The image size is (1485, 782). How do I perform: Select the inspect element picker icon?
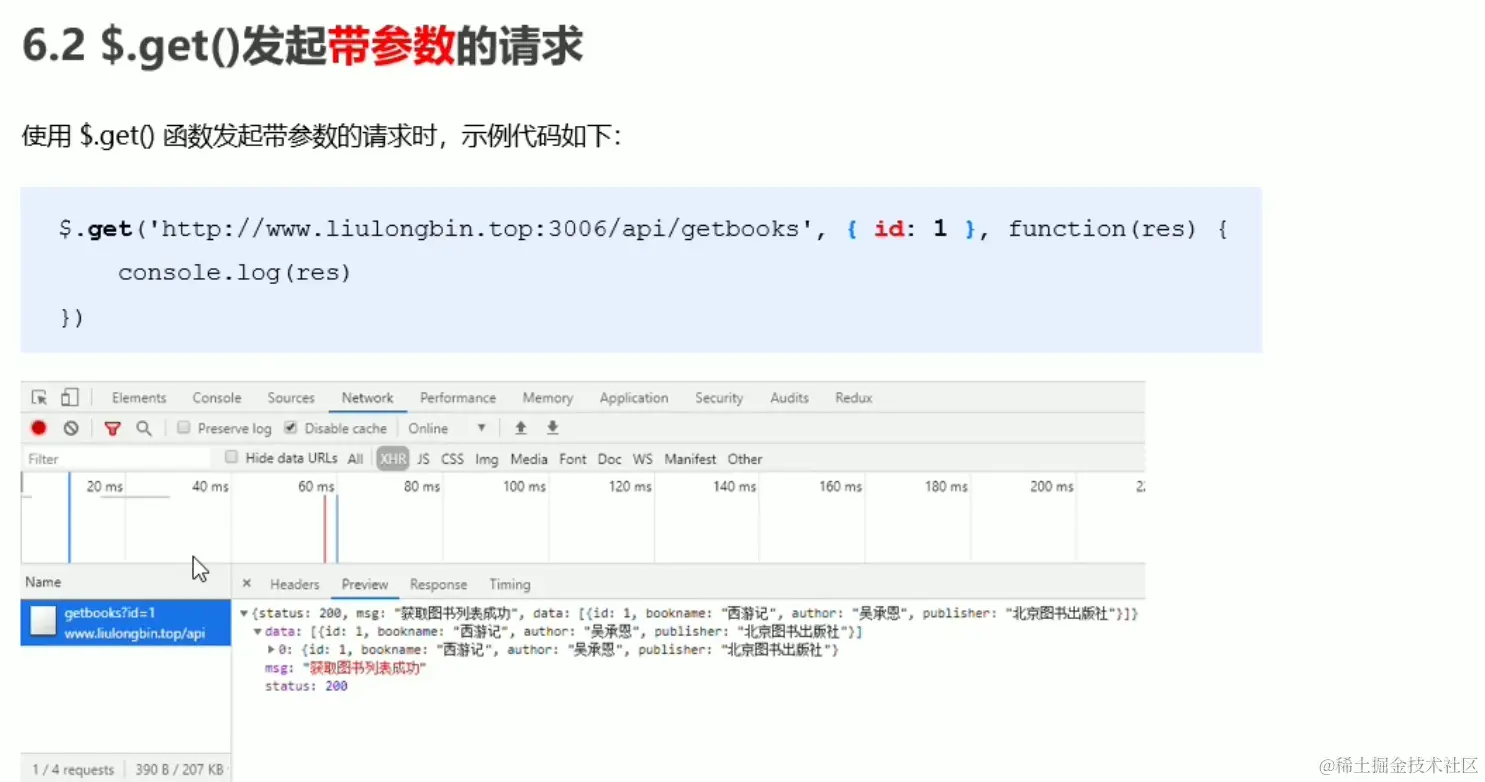tap(39, 398)
